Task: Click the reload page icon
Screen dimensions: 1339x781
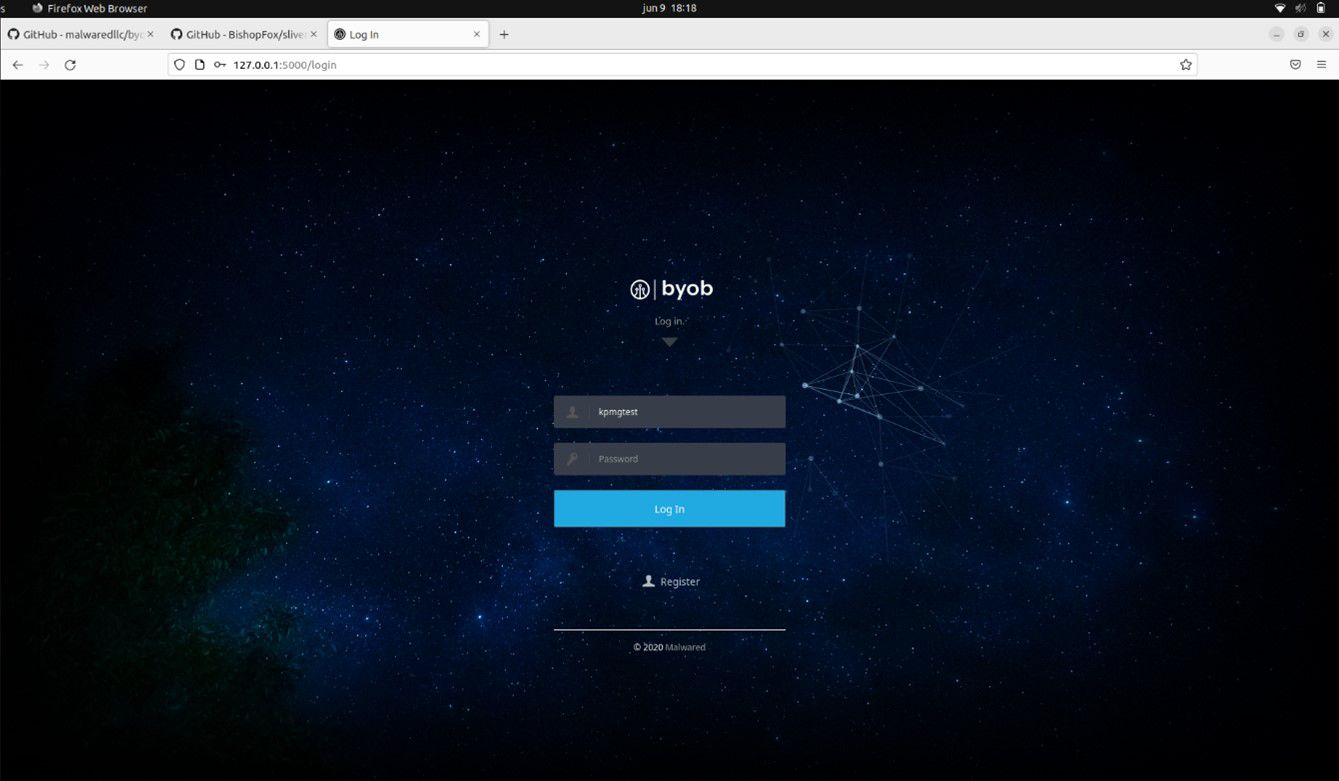Action: point(70,65)
